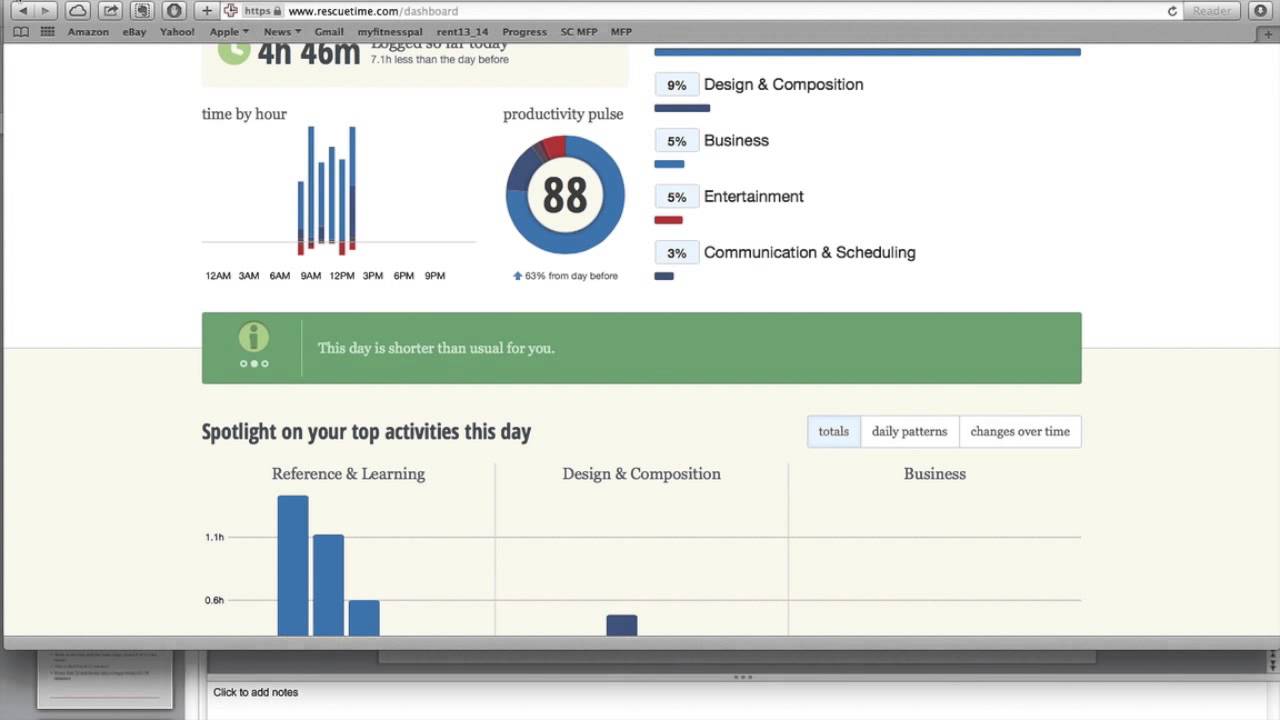Viewport: 1280px width, 720px height.
Task: Click the Share arrow toolbar button
Action: [111, 11]
